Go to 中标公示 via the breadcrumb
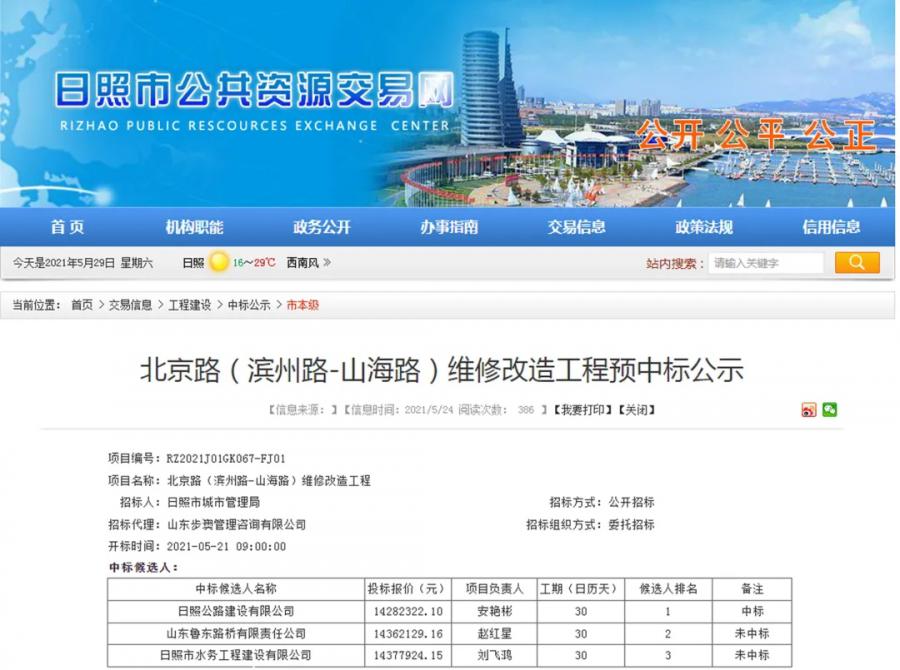 249,305
